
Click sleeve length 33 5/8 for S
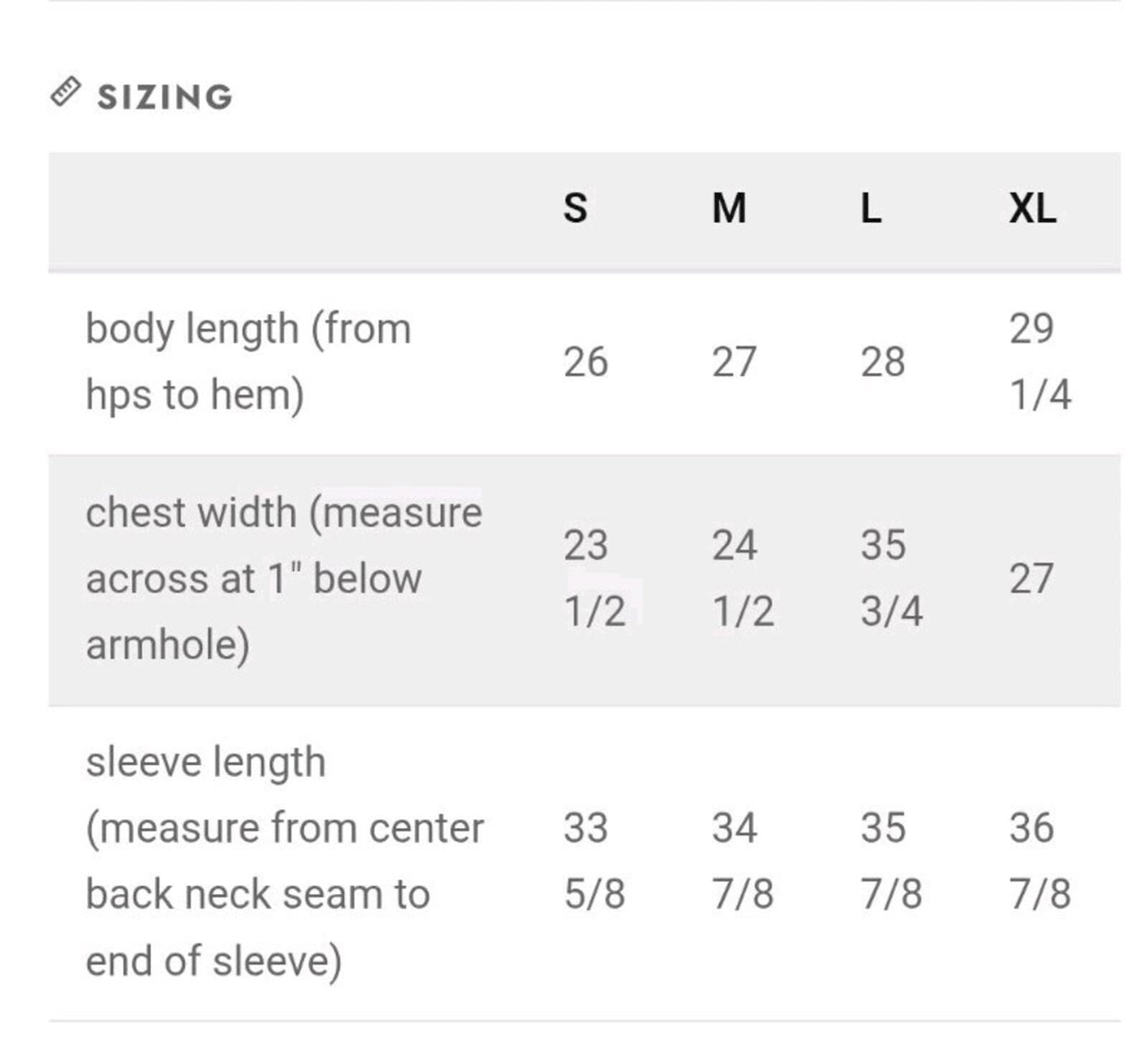coord(594,861)
